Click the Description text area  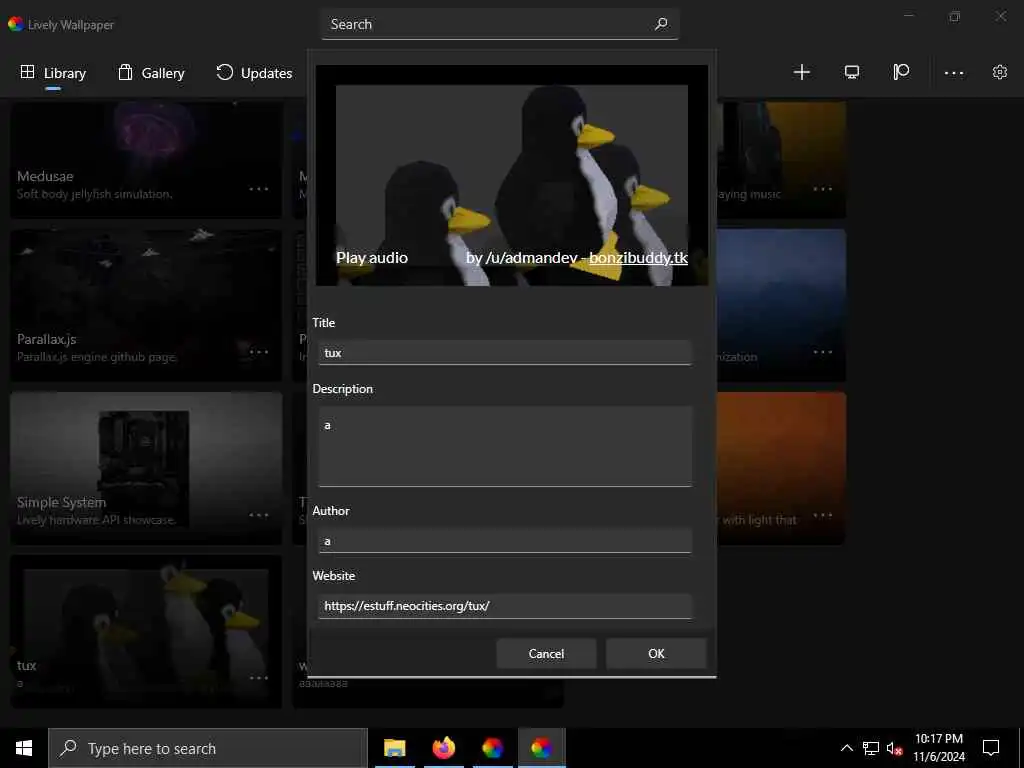click(505, 447)
